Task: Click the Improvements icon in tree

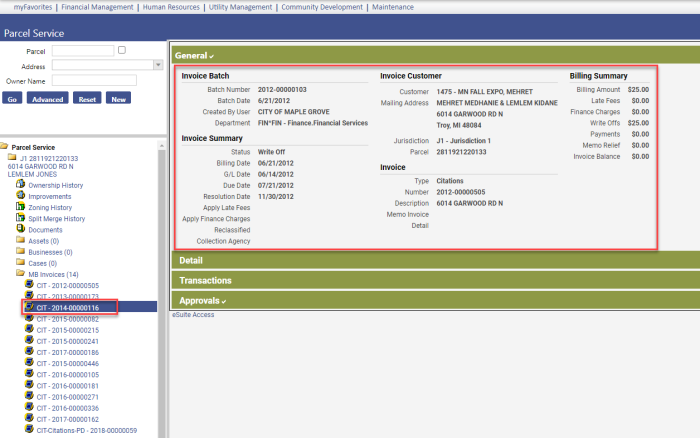Action: [x=21, y=195]
